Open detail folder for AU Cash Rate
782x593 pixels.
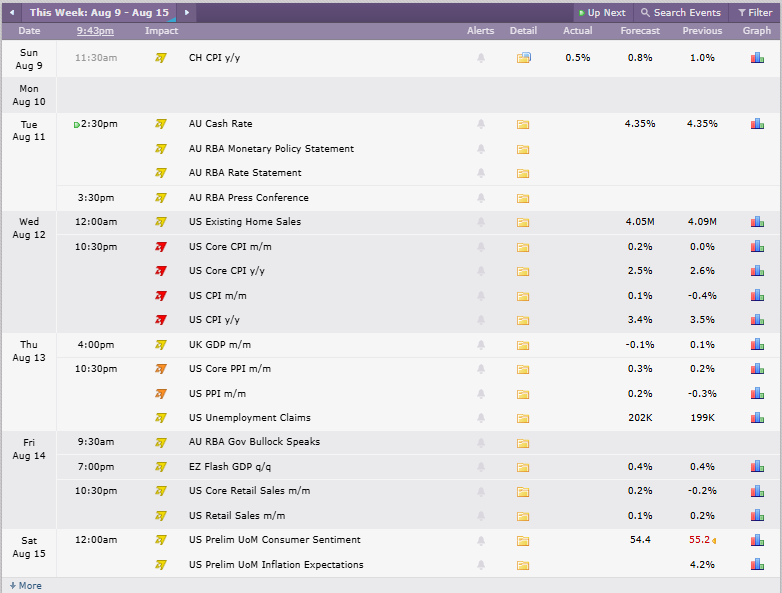tap(523, 124)
